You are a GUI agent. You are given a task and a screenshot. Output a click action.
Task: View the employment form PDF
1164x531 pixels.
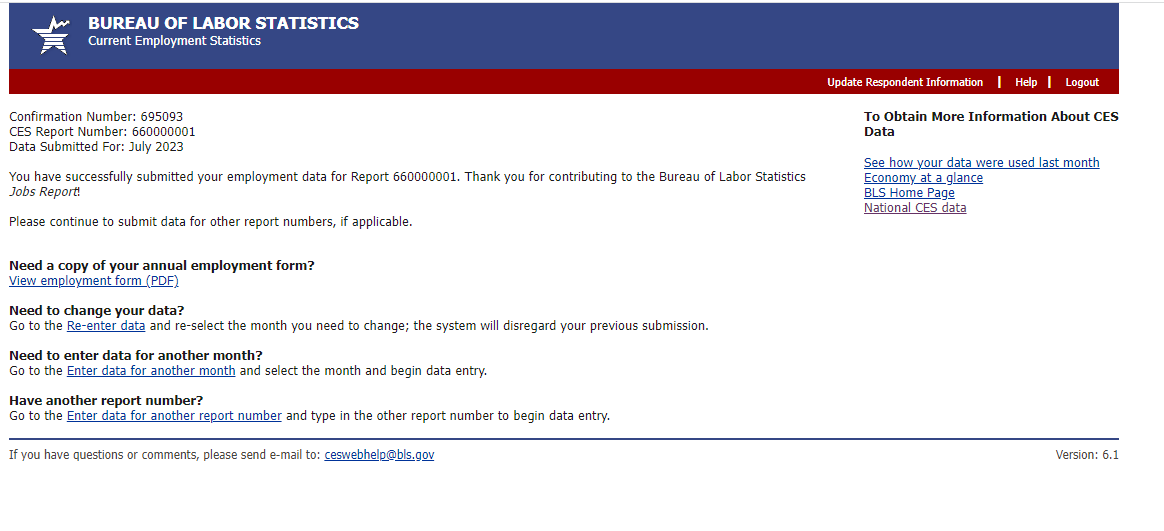coord(94,281)
